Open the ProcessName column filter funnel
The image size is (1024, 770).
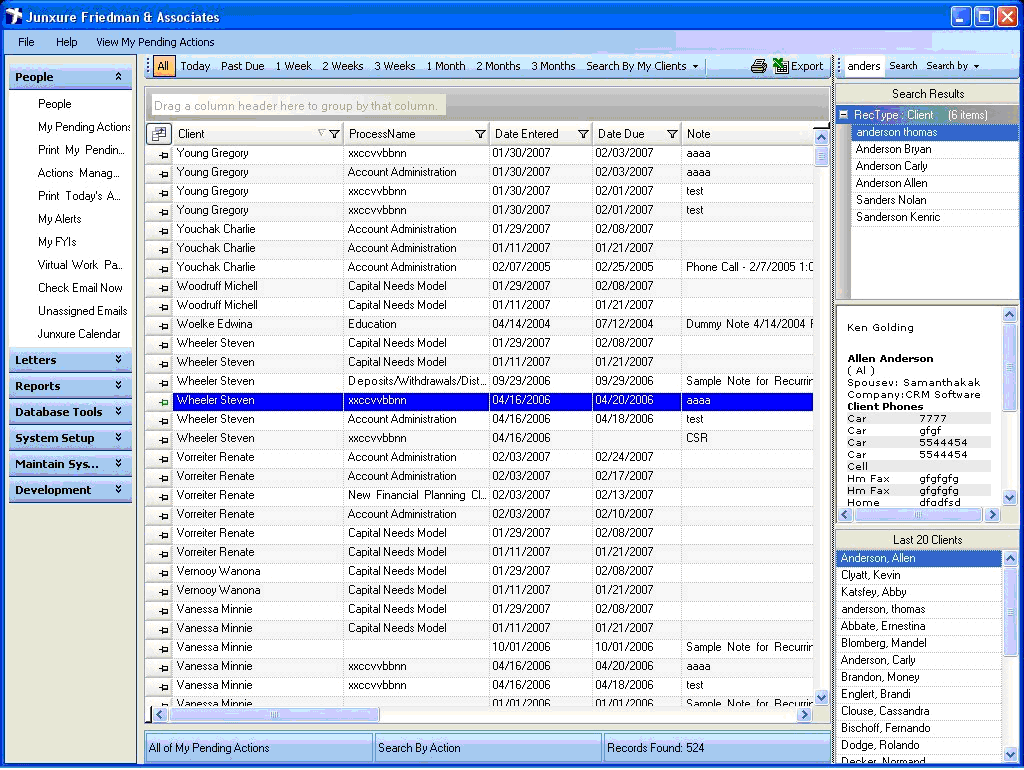[480, 134]
